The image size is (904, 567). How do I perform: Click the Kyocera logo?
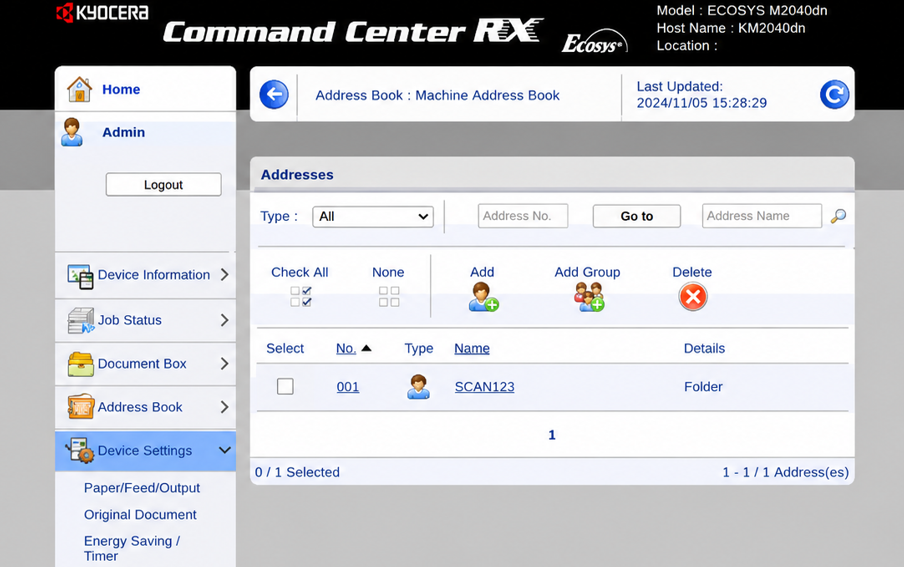[x=102, y=12]
